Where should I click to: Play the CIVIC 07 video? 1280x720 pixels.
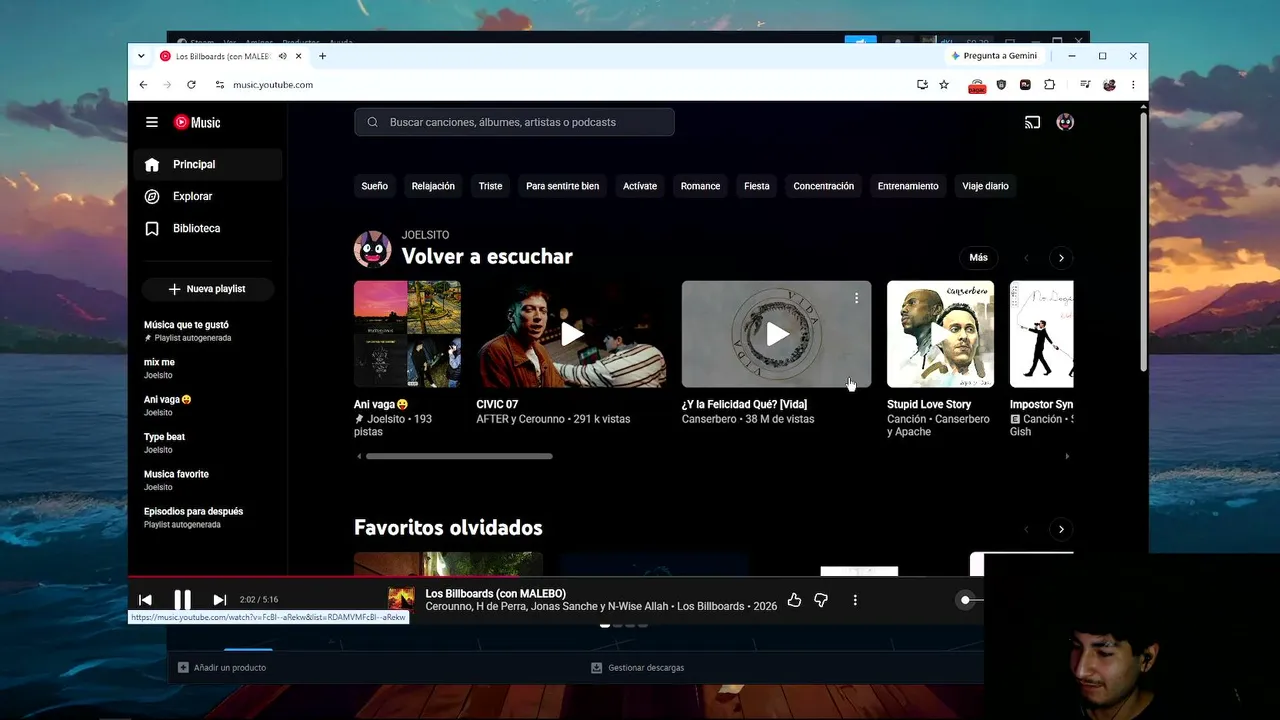point(572,334)
